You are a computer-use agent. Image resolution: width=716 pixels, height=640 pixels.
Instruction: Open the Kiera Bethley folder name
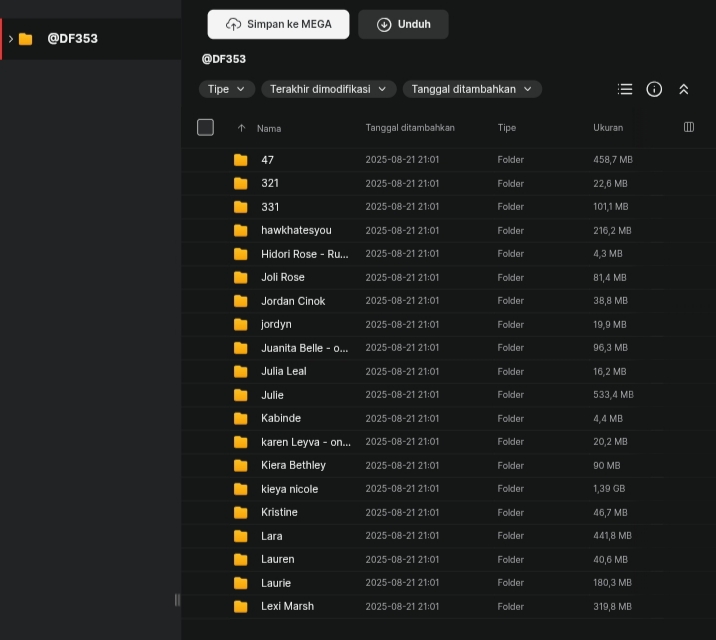click(x=294, y=466)
